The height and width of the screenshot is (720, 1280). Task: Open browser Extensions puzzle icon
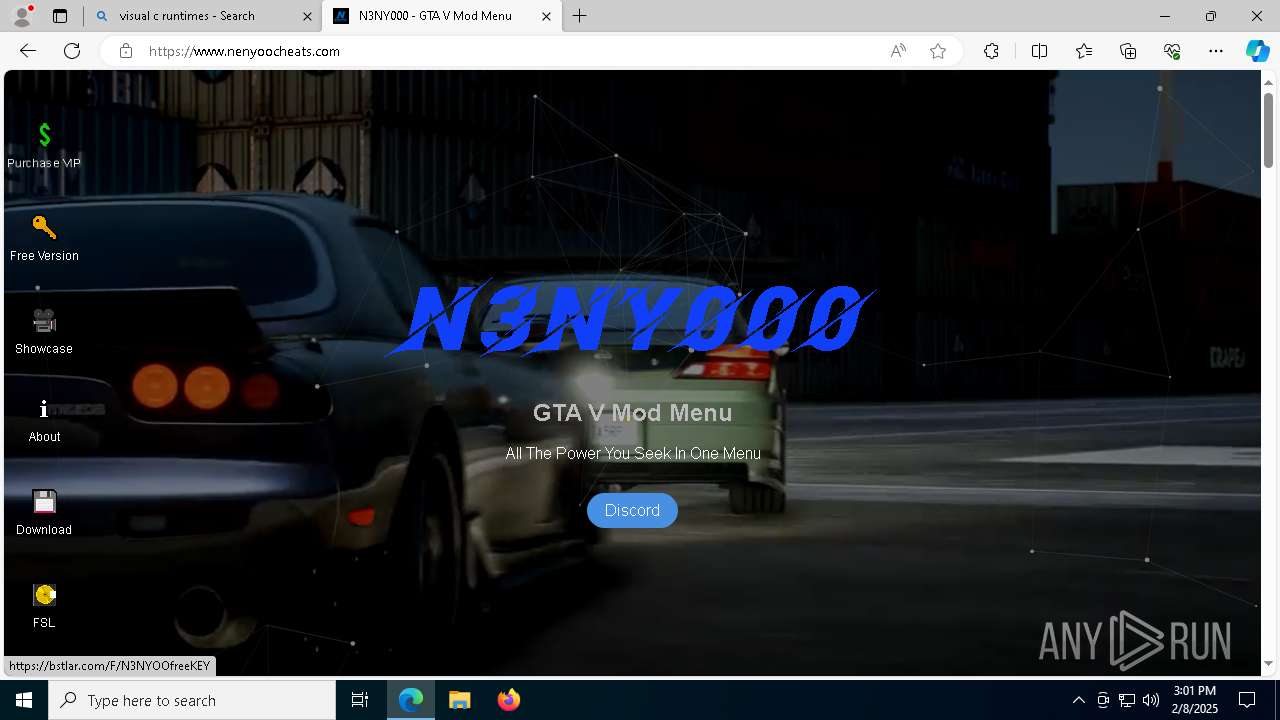pos(991,51)
